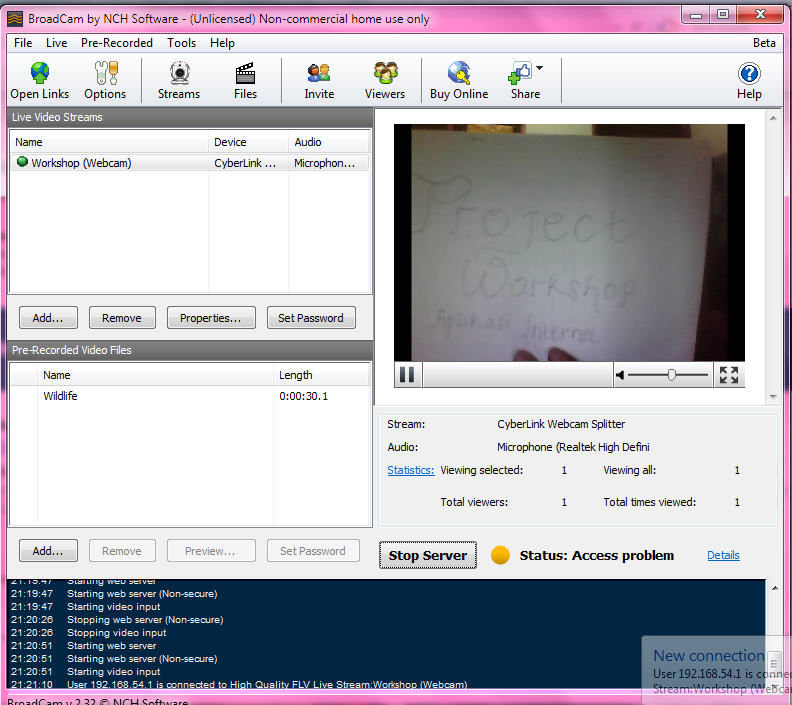
Task: Click preview panel scroll up arrow
Action: tap(773, 118)
